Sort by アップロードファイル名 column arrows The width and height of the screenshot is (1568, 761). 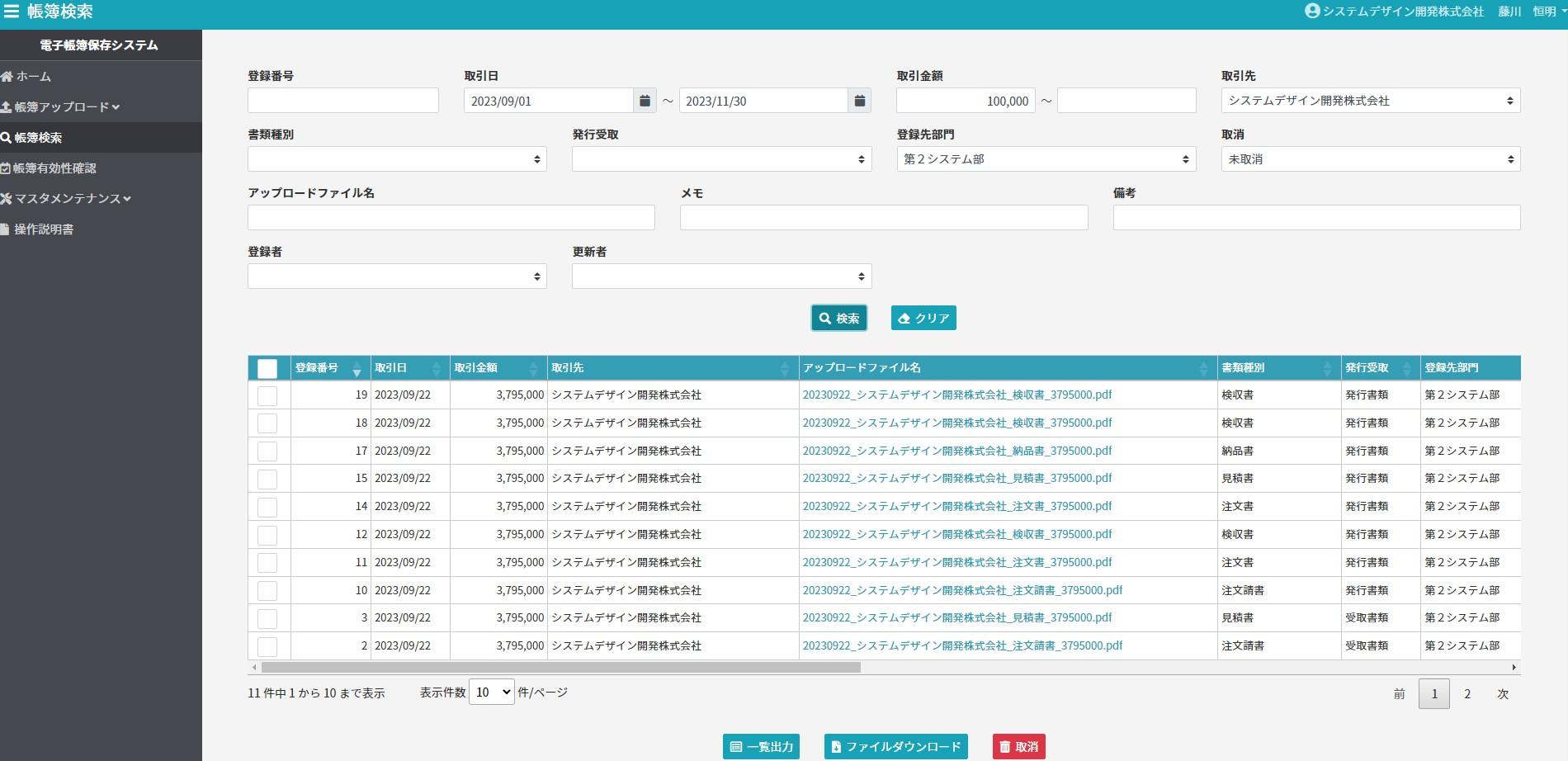(x=1203, y=368)
